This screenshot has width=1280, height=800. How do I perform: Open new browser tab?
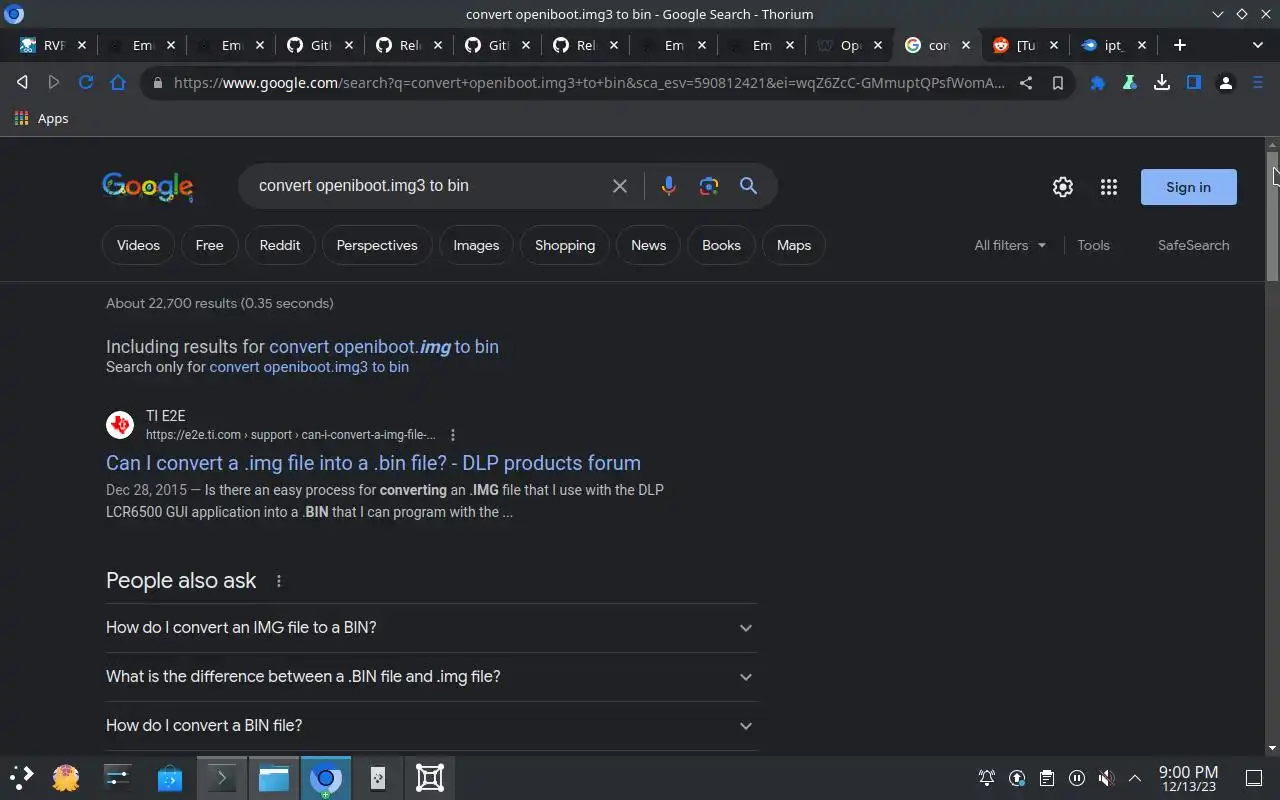(1180, 45)
